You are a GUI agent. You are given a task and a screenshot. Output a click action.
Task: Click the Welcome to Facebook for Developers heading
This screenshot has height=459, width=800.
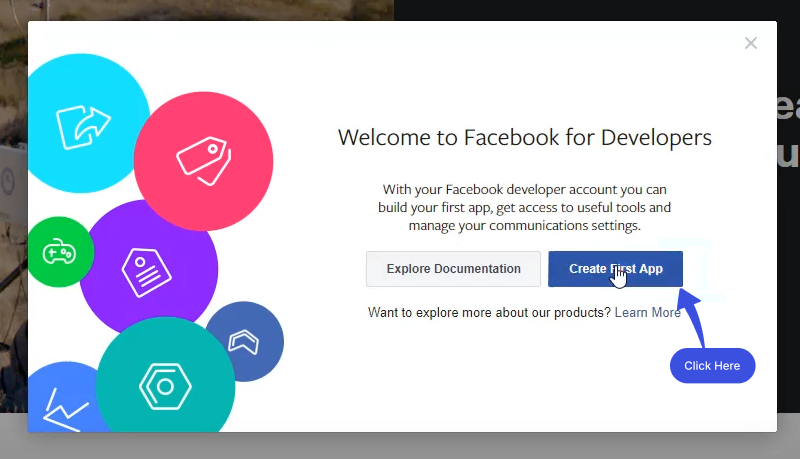pos(524,138)
